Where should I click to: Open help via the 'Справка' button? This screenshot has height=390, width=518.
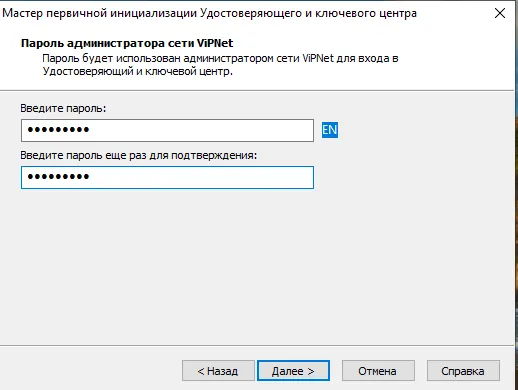coord(463,370)
